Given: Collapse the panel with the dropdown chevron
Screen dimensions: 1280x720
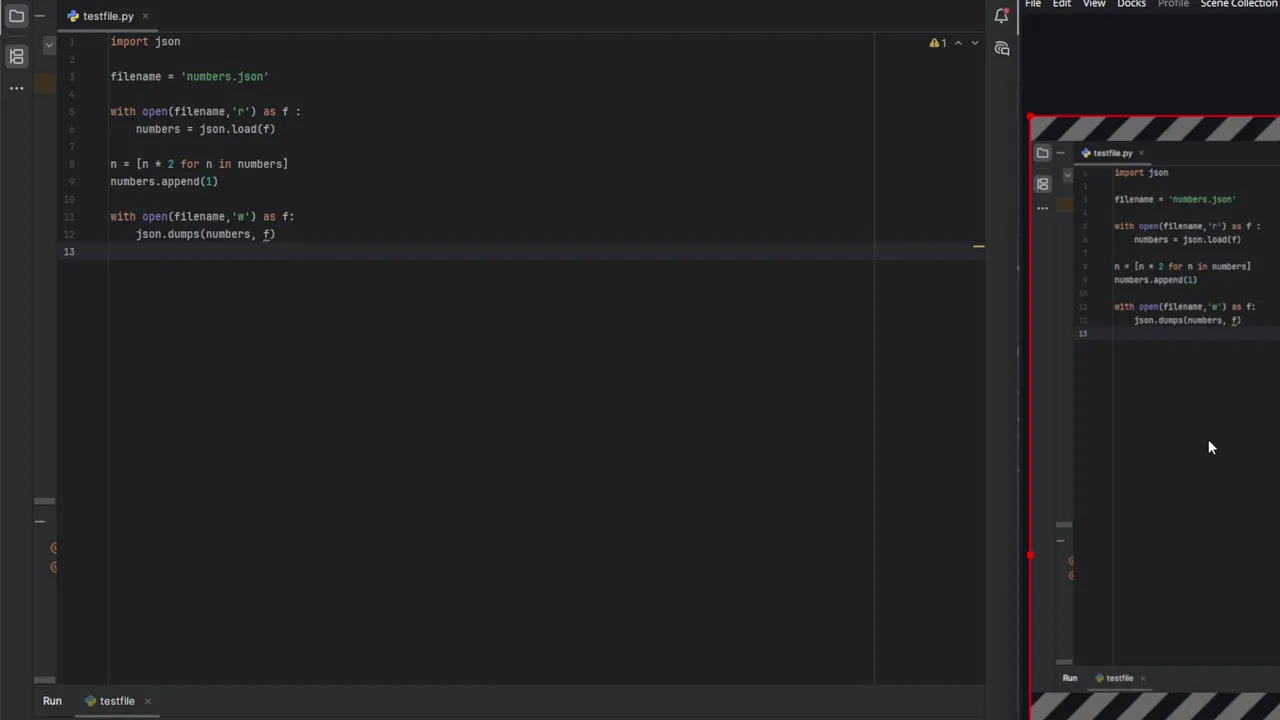Looking at the screenshot, I should pyautogui.click(x=48, y=45).
